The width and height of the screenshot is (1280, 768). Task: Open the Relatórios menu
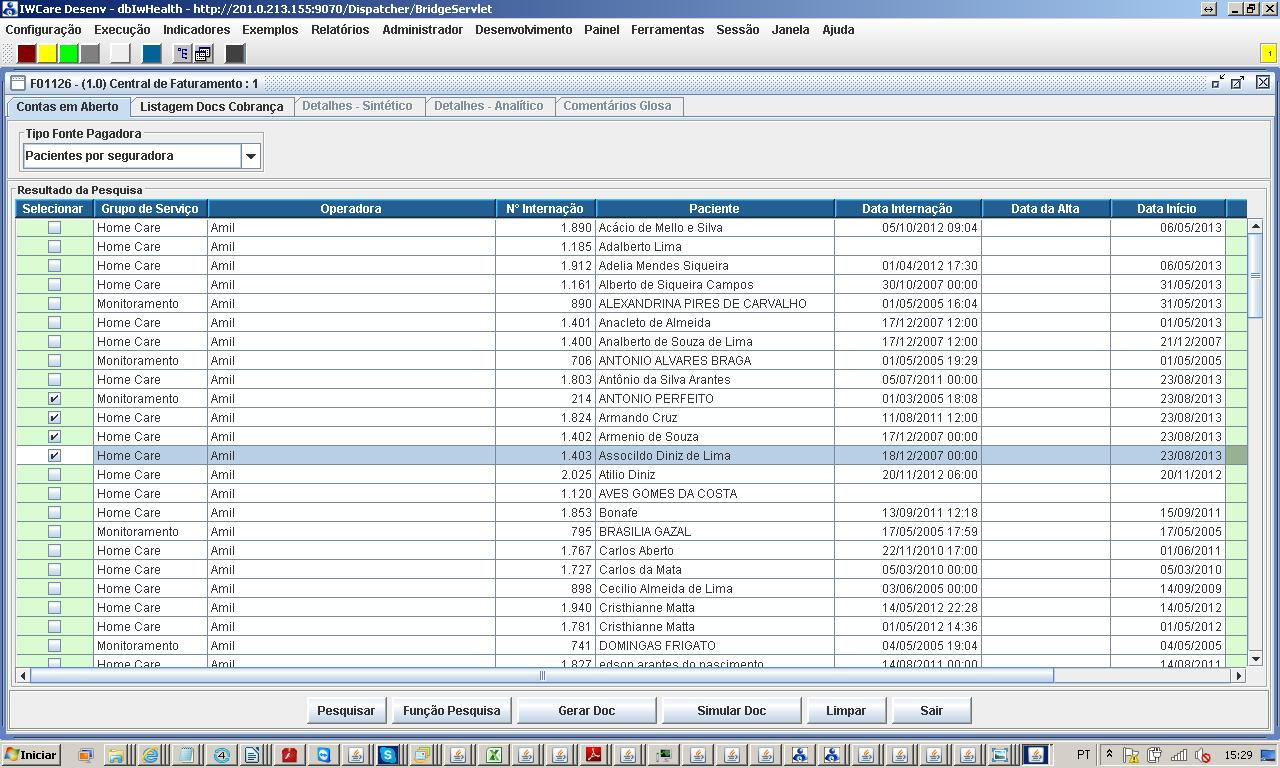click(x=340, y=30)
